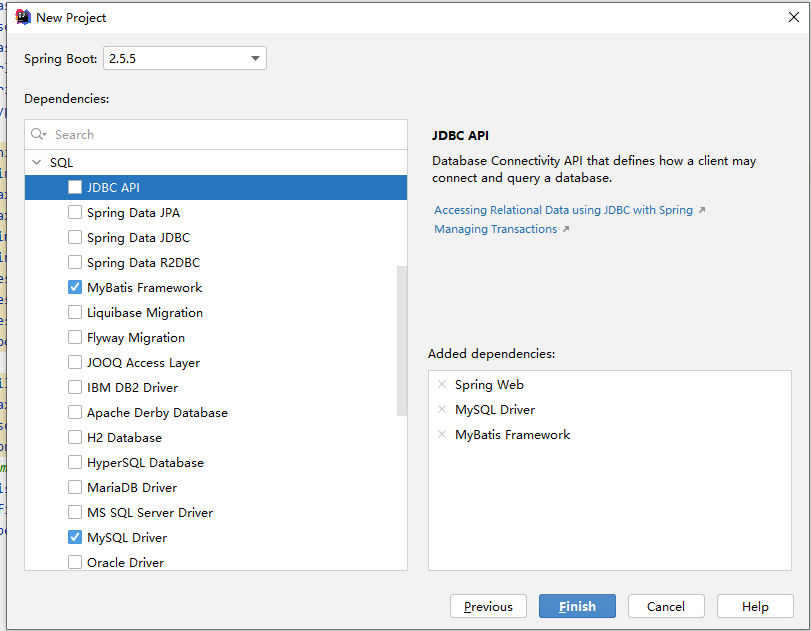
Task: Click the Finish button
Action: 577,606
